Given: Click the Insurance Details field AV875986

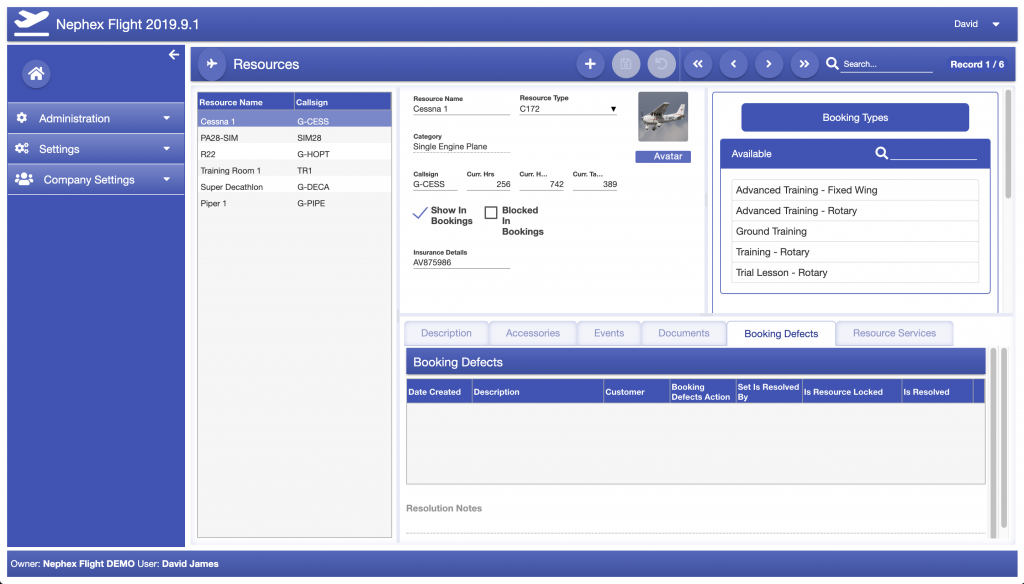Looking at the screenshot, I should pos(461,263).
